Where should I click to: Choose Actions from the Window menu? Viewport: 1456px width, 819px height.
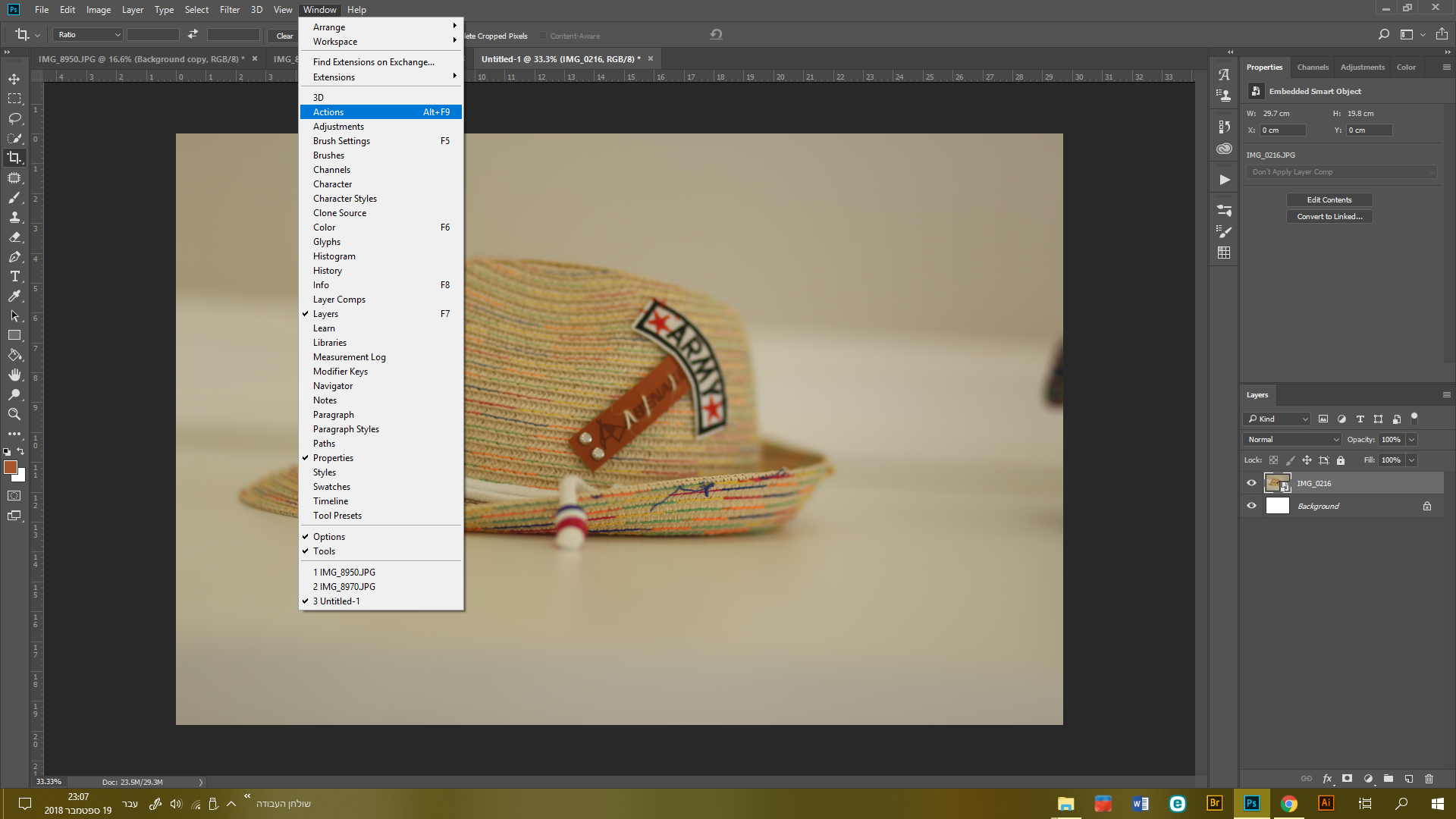pos(381,112)
